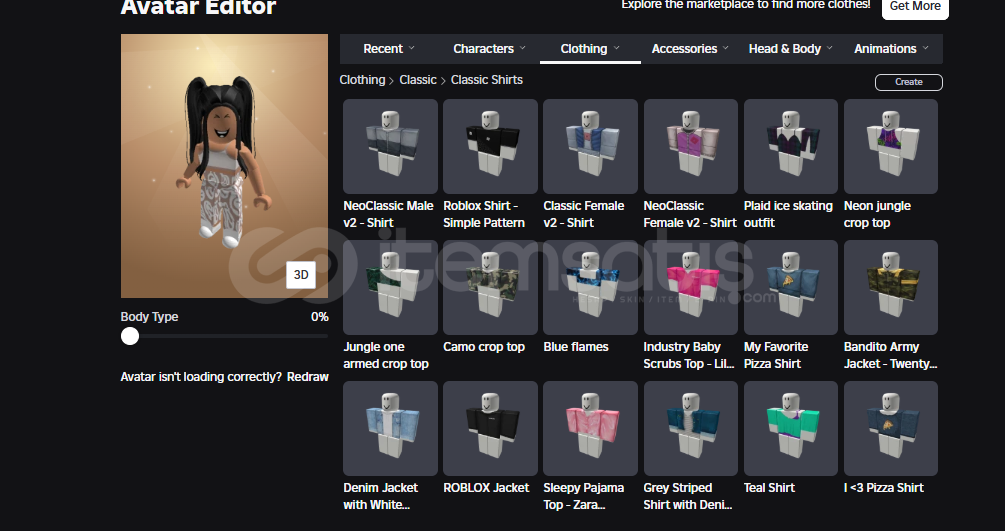
Task: Switch to the Animations tab
Action: click(x=892, y=49)
